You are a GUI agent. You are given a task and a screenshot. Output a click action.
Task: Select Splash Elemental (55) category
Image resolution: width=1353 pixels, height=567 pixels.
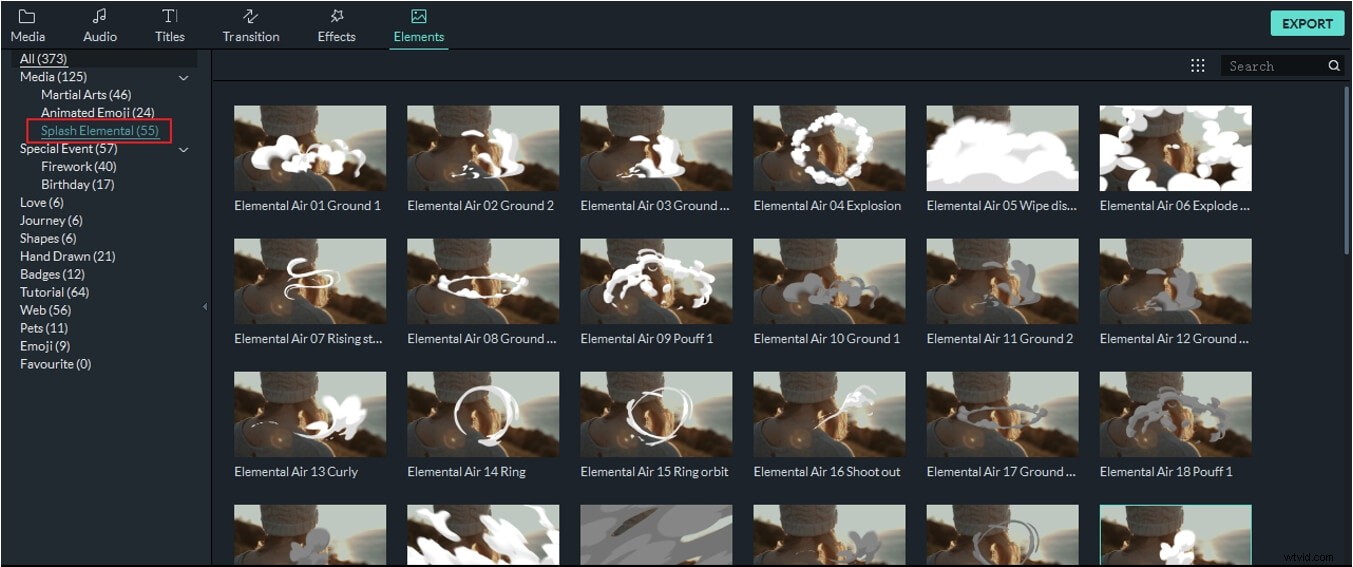tap(100, 131)
